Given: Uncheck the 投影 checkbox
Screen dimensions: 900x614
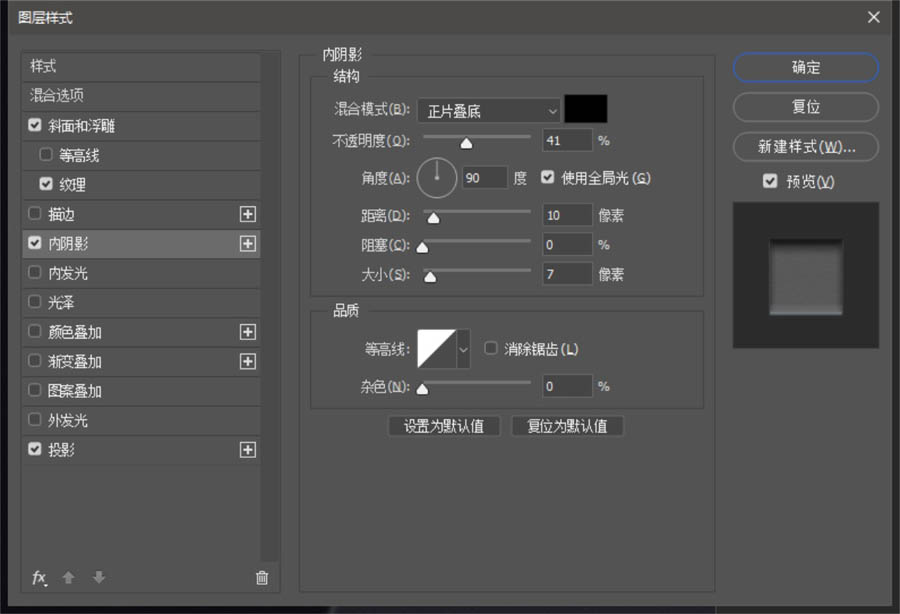Looking at the screenshot, I should tap(35, 449).
